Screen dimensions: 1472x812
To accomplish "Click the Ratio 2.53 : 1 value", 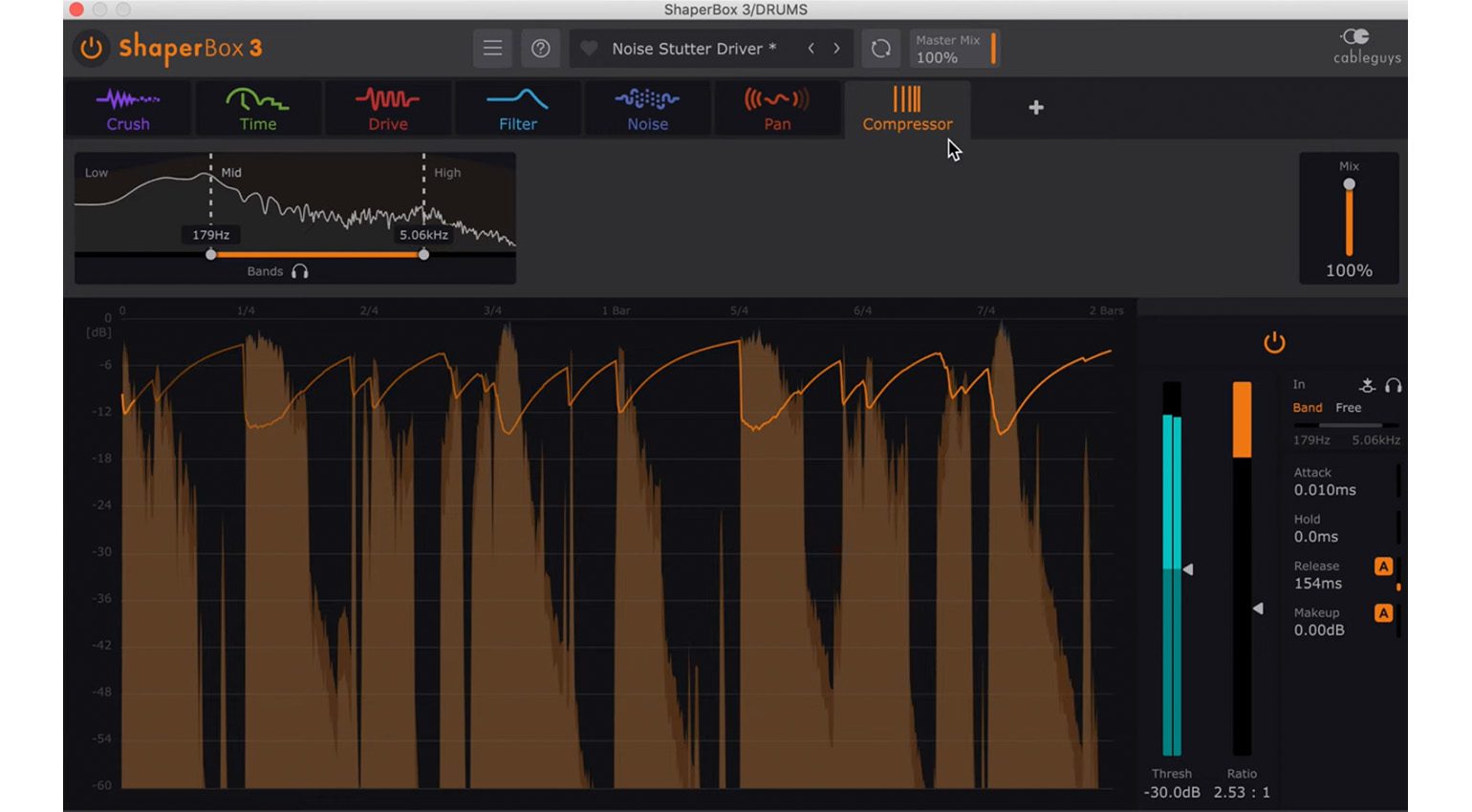I will 1242,793.
